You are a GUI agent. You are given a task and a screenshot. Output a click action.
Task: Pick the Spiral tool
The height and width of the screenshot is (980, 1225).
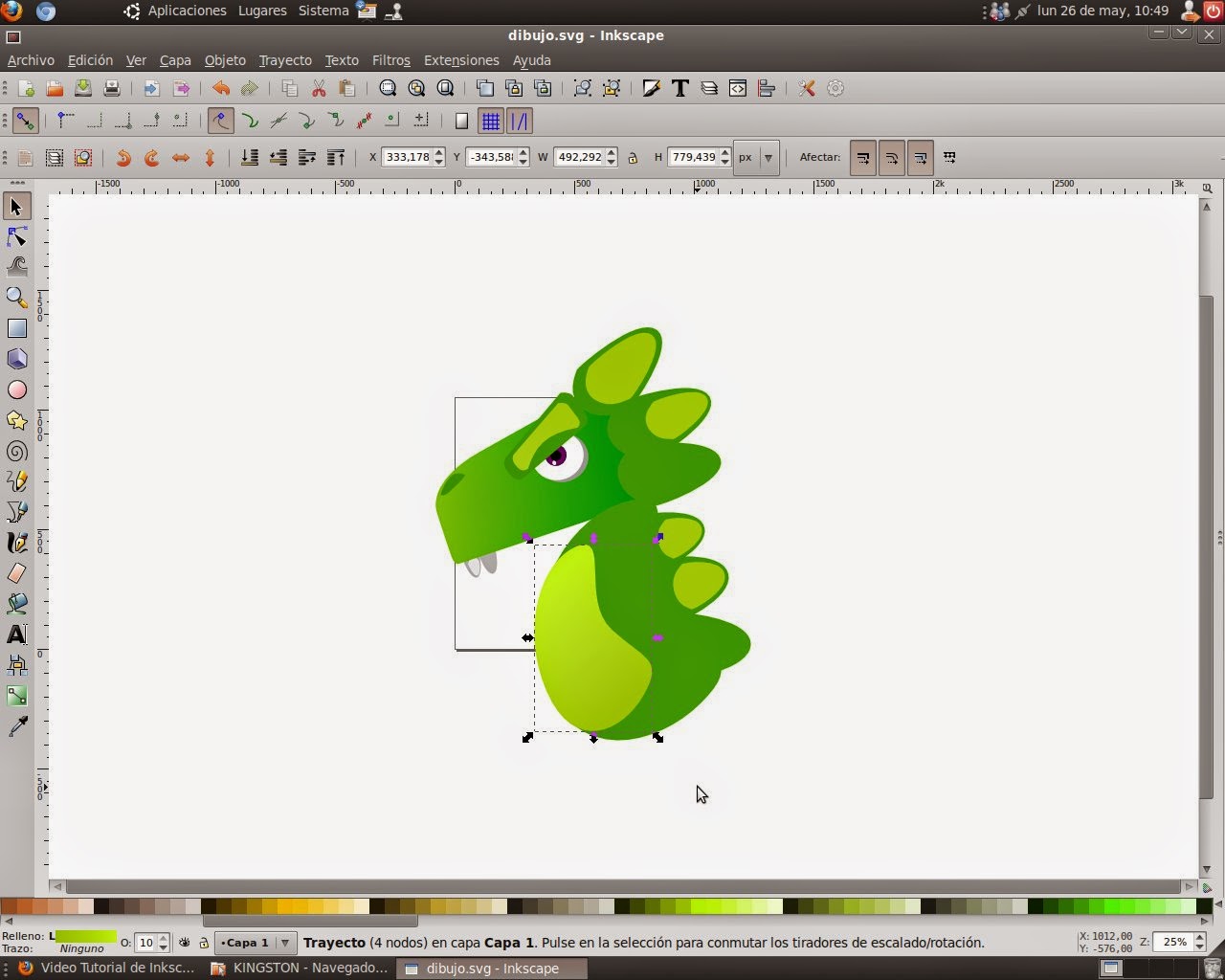pyautogui.click(x=17, y=452)
